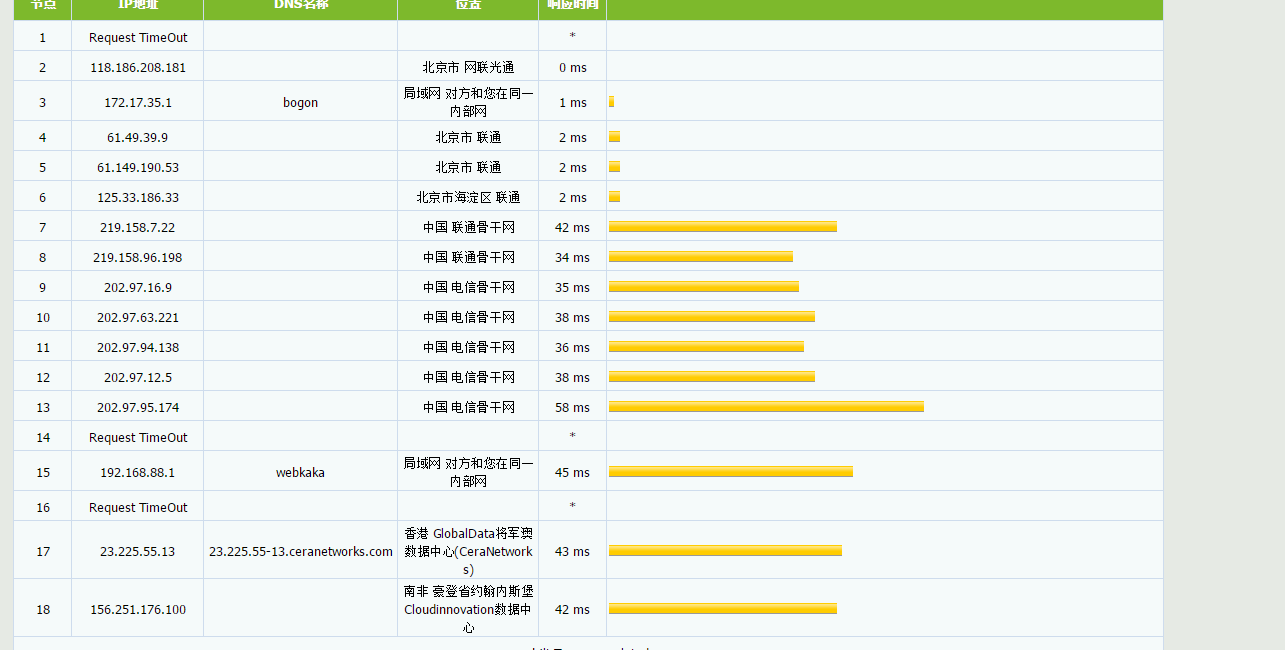Image resolution: width=1285 pixels, height=650 pixels.
Task: Select IP address 23.225.55.13
Action: (138, 551)
